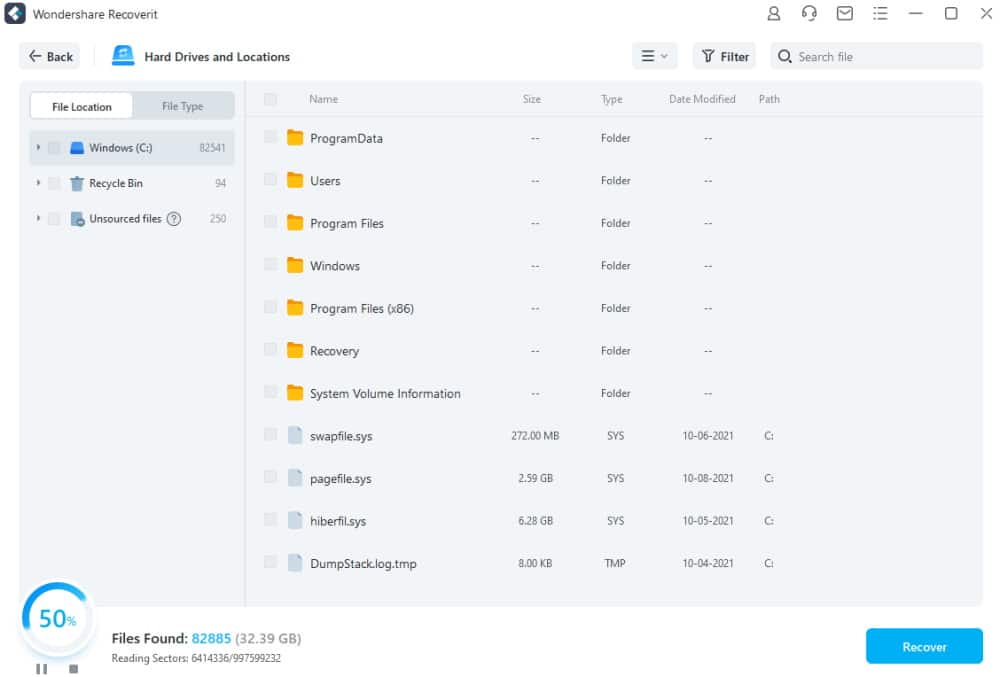1000x677 pixels.
Task: Click the 50% scan progress circle
Action: 57,619
